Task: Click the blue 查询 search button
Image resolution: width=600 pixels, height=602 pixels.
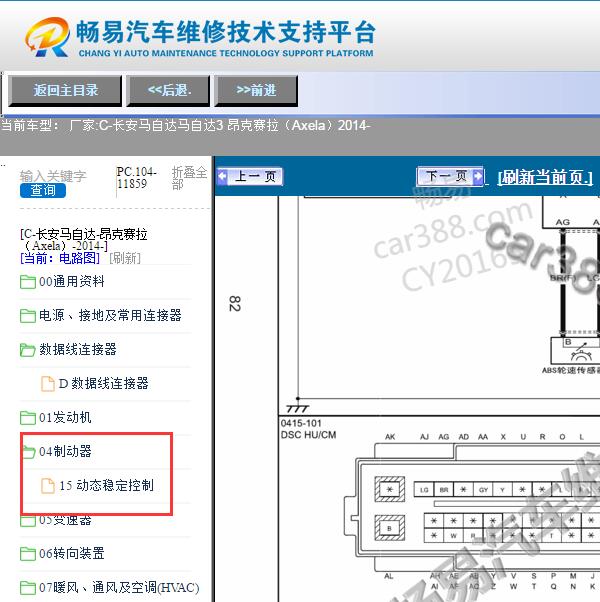Action: 43,190
